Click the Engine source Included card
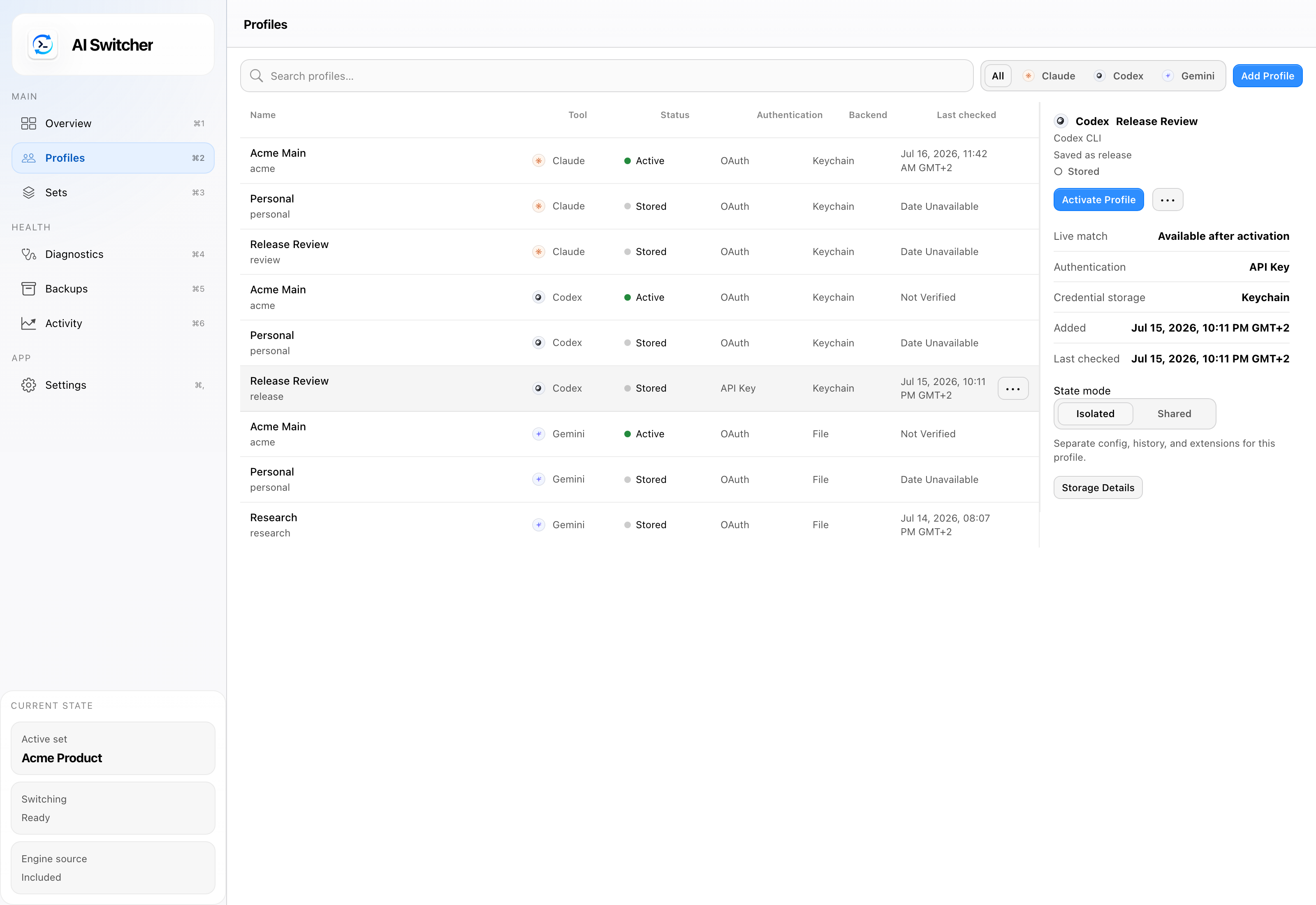 pyautogui.click(x=113, y=868)
